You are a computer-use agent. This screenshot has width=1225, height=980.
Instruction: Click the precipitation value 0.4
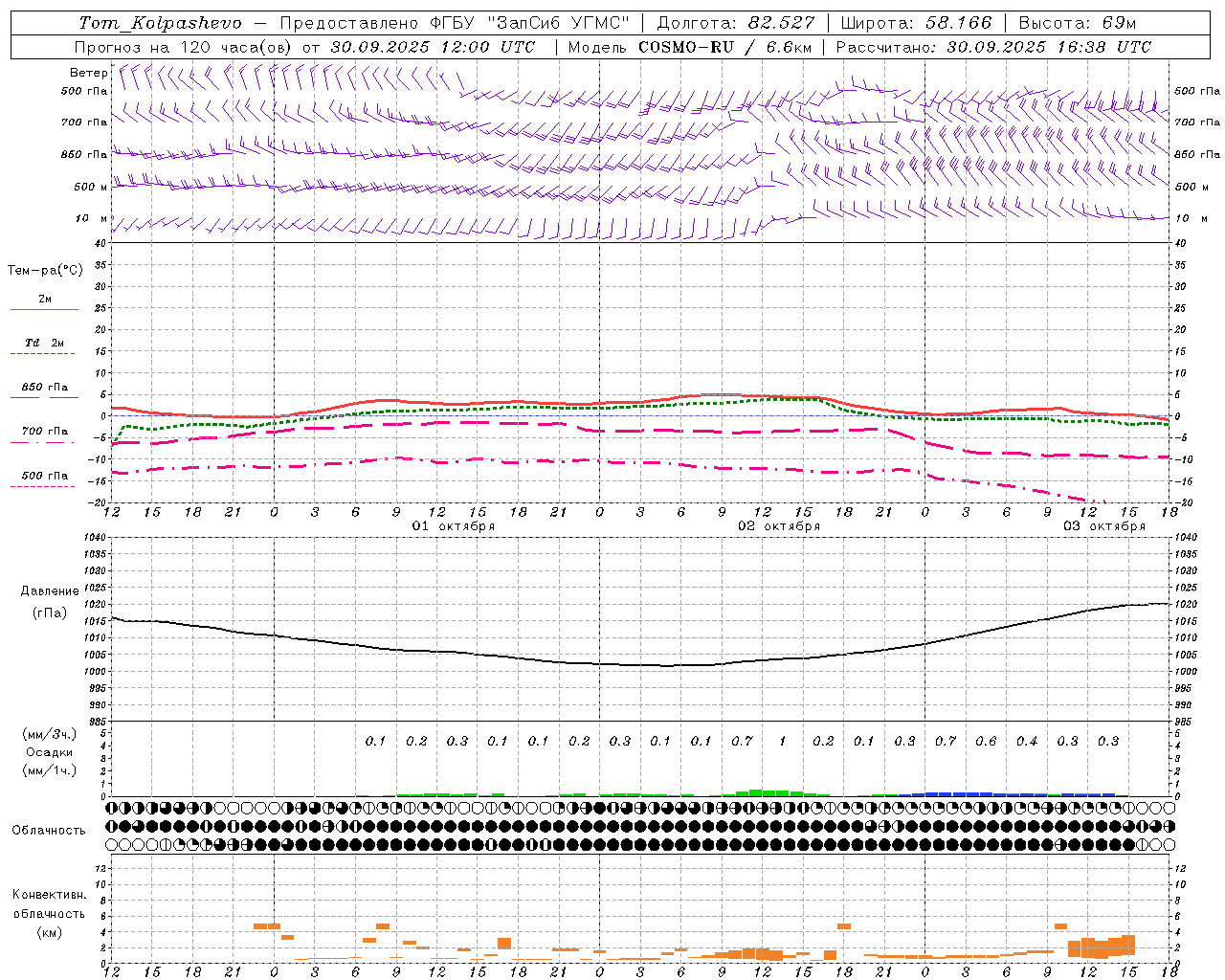tap(1027, 742)
